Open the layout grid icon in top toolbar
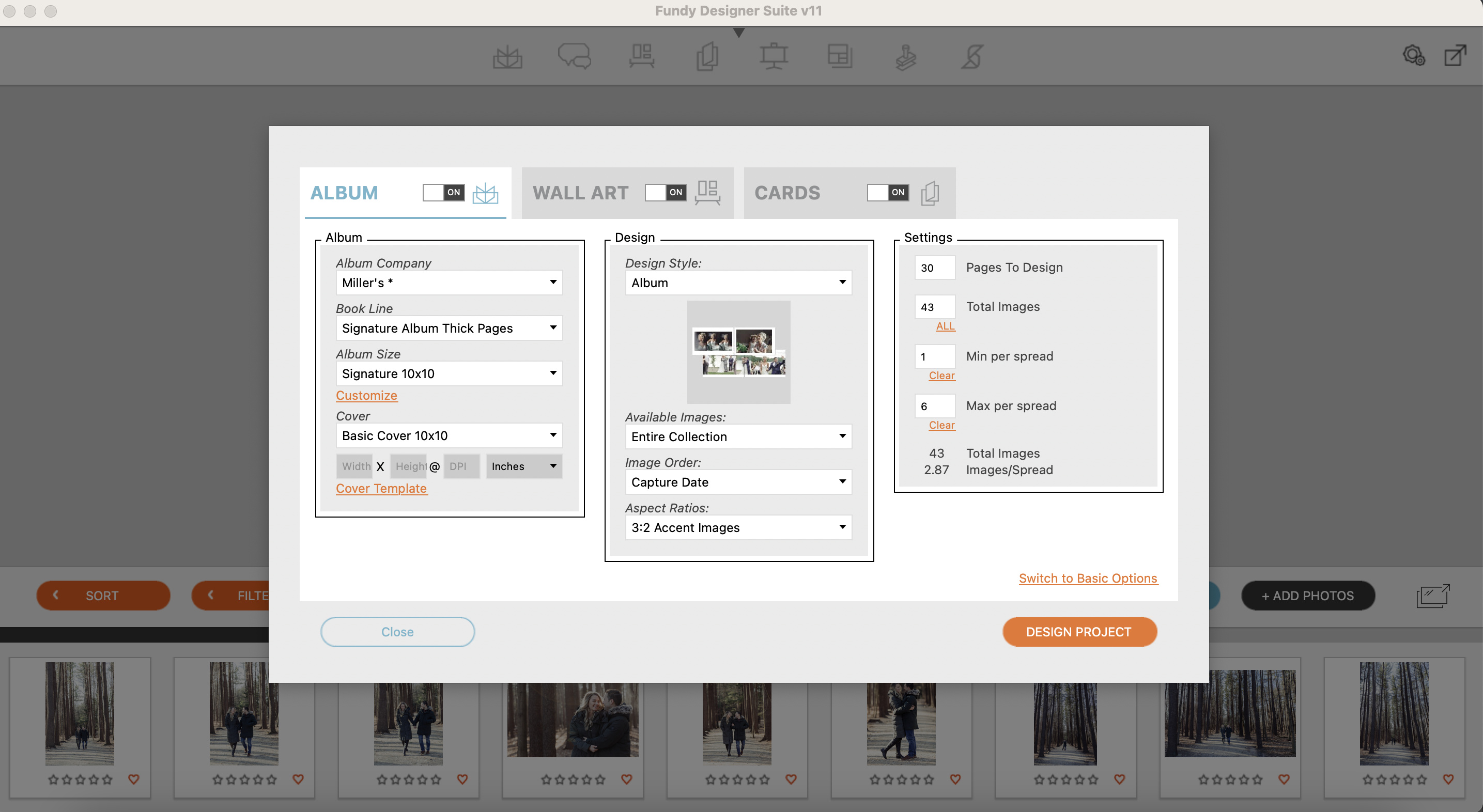The image size is (1483, 812). (x=839, y=56)
